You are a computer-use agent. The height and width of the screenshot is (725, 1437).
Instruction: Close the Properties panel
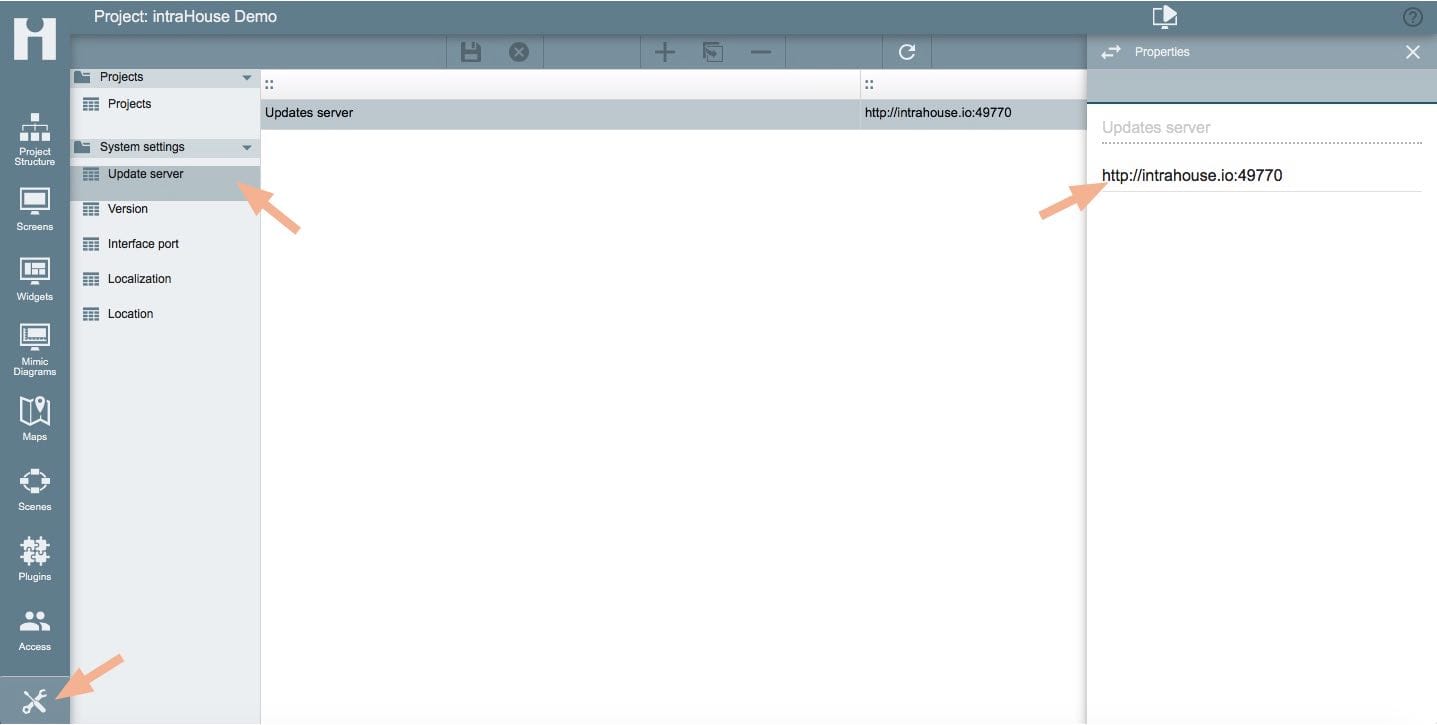coord(1413,52)
